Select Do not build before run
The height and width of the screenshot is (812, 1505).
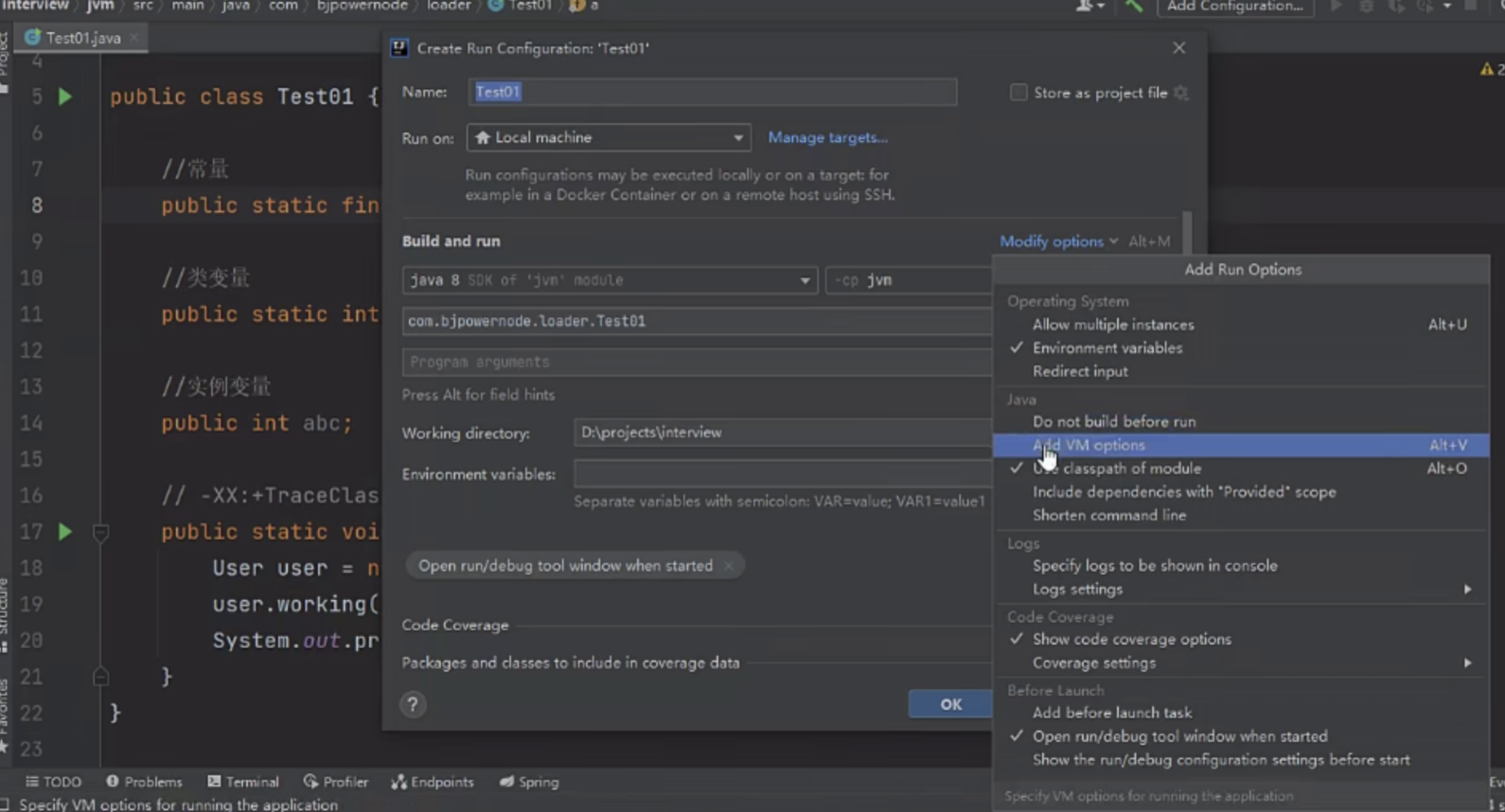(x=1241, y=422)
